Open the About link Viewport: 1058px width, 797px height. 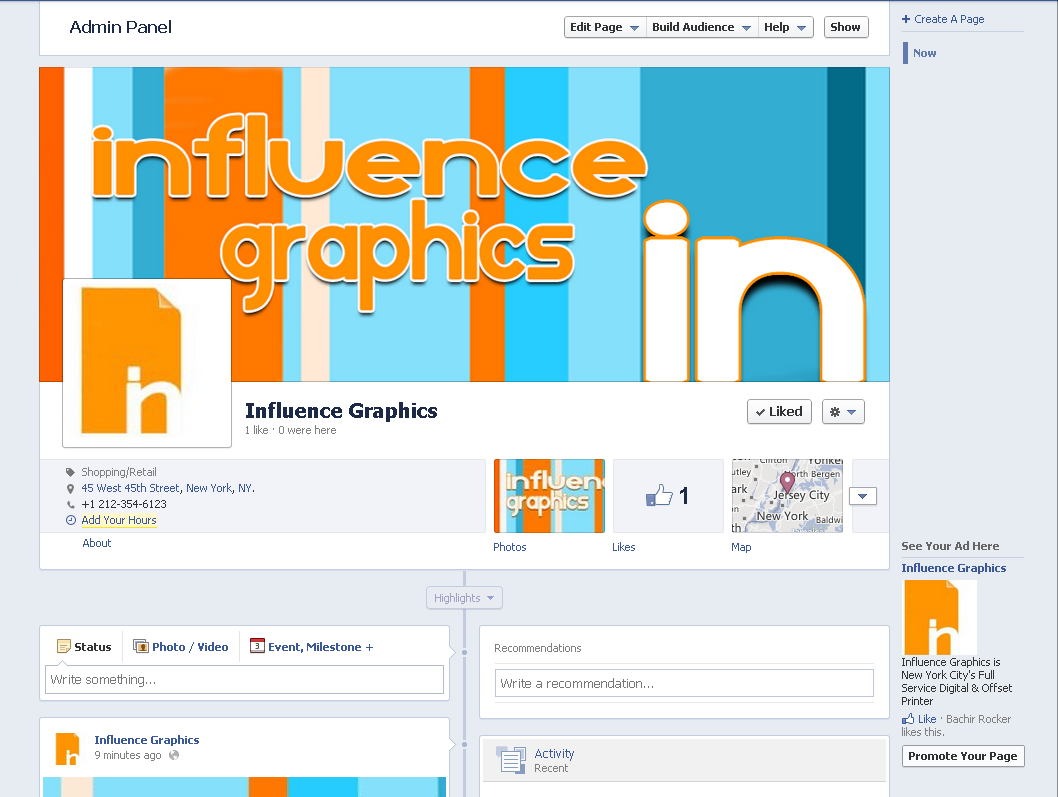pos(96,543)
